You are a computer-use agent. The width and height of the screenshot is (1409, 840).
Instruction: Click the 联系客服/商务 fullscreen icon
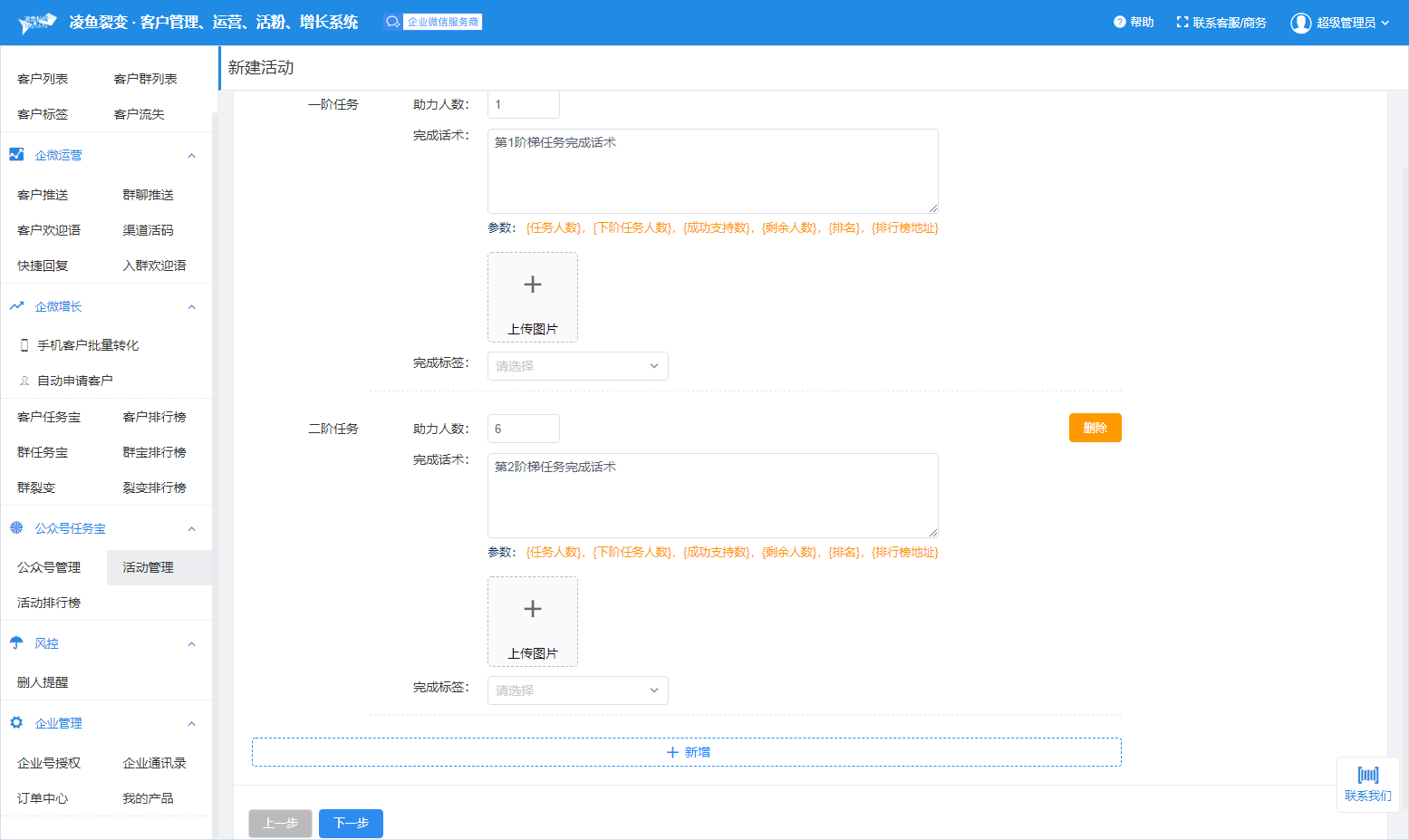pyautogui.click(x=1182, y=22)
